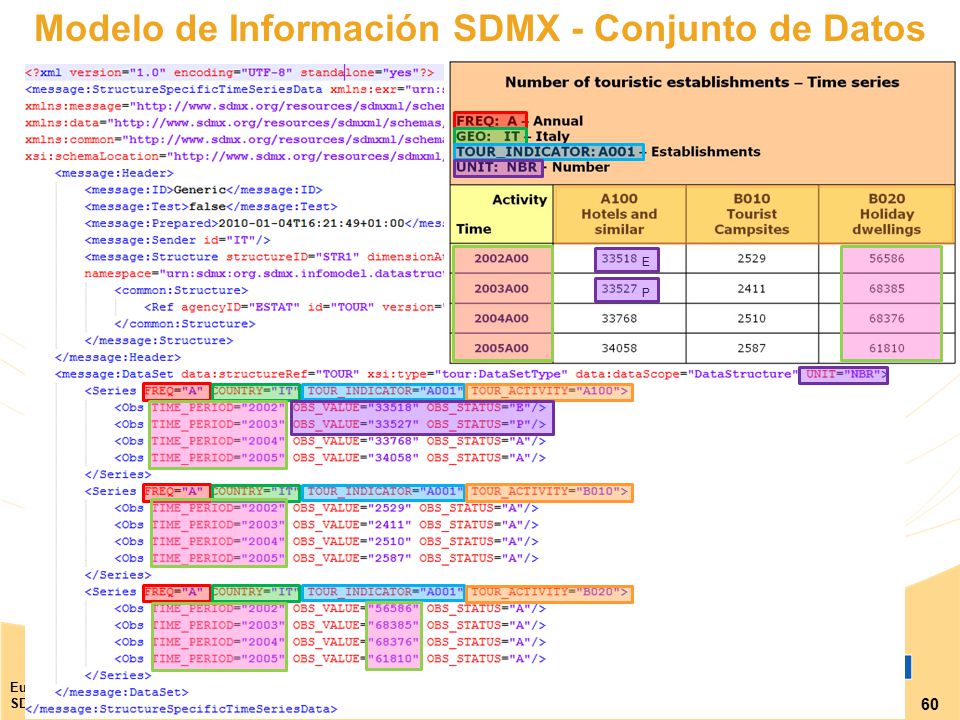This screenshot has height=720, width=960.
Task: Select 'OBS_VALUE="2411"' in the XML code
Action: (352, 525)
